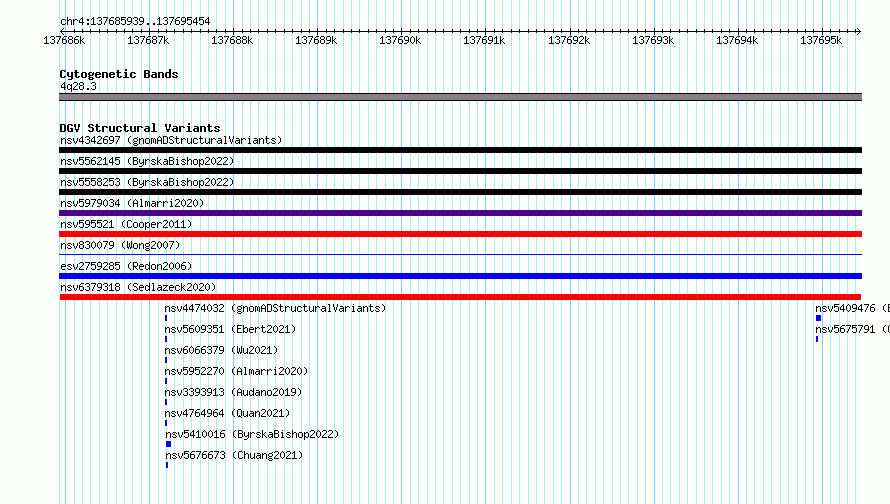Click the 137695k ruler label
Screen dimensions: 890x504
pyautogui.click(x=821, y=40)
